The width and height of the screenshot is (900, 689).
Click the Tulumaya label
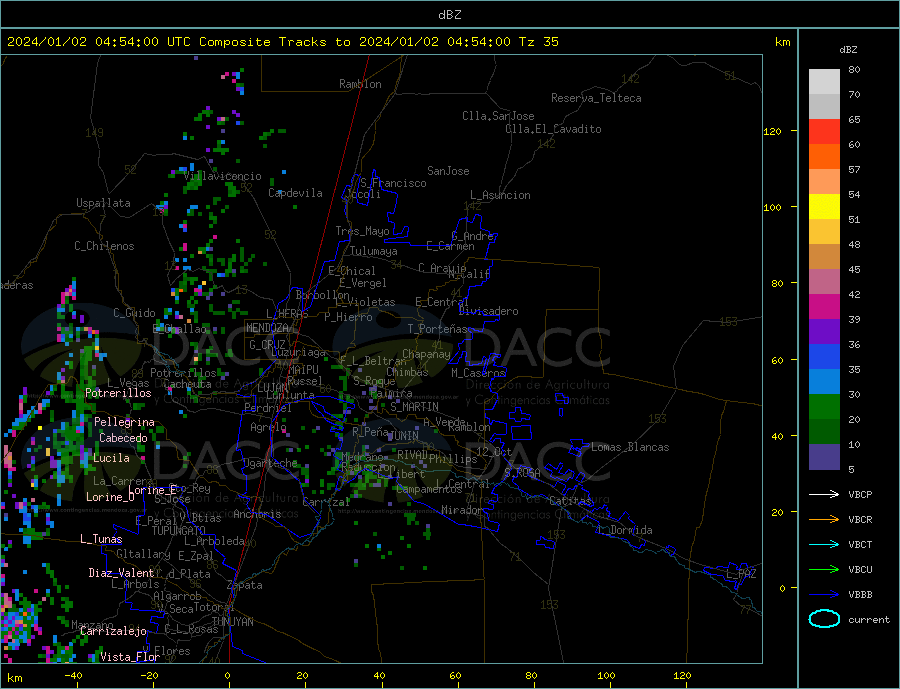pos(374,251)
